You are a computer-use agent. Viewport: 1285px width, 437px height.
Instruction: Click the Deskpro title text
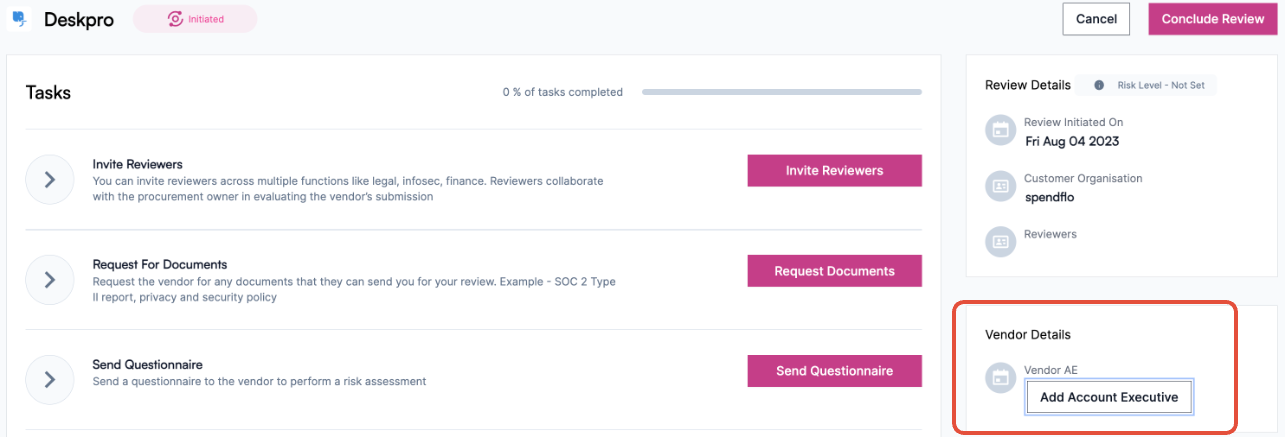coord(79,19)
